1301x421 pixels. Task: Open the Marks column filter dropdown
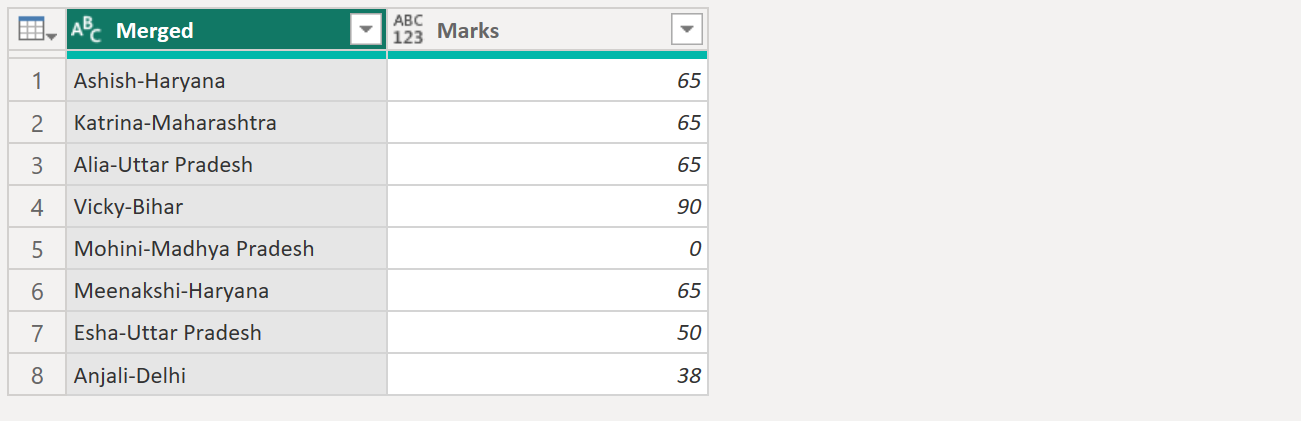click(686, 31)
